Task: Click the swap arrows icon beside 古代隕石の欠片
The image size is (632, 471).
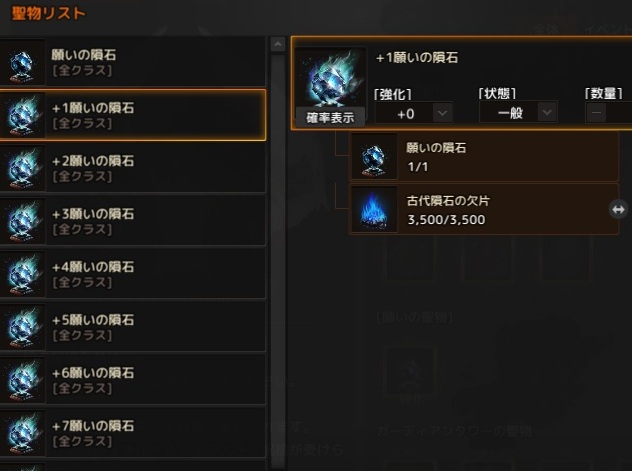Action: point(618,210)
